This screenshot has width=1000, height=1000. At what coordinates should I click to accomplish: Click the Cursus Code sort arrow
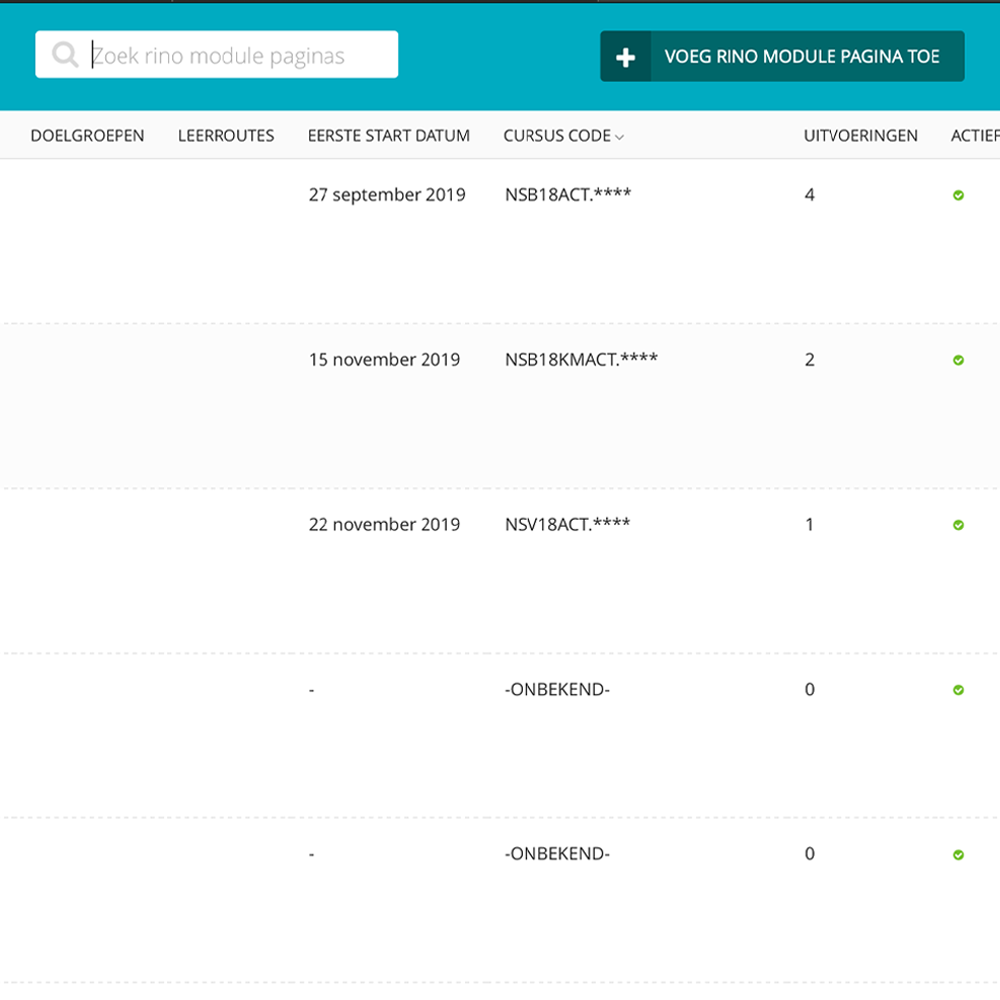(x=620, y=137)
